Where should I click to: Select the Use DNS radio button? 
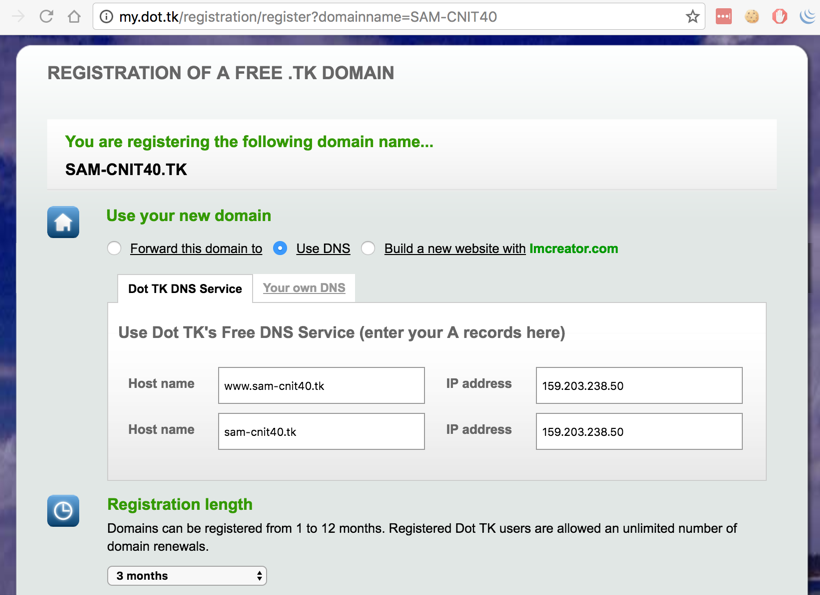click(x=280, y=248)
